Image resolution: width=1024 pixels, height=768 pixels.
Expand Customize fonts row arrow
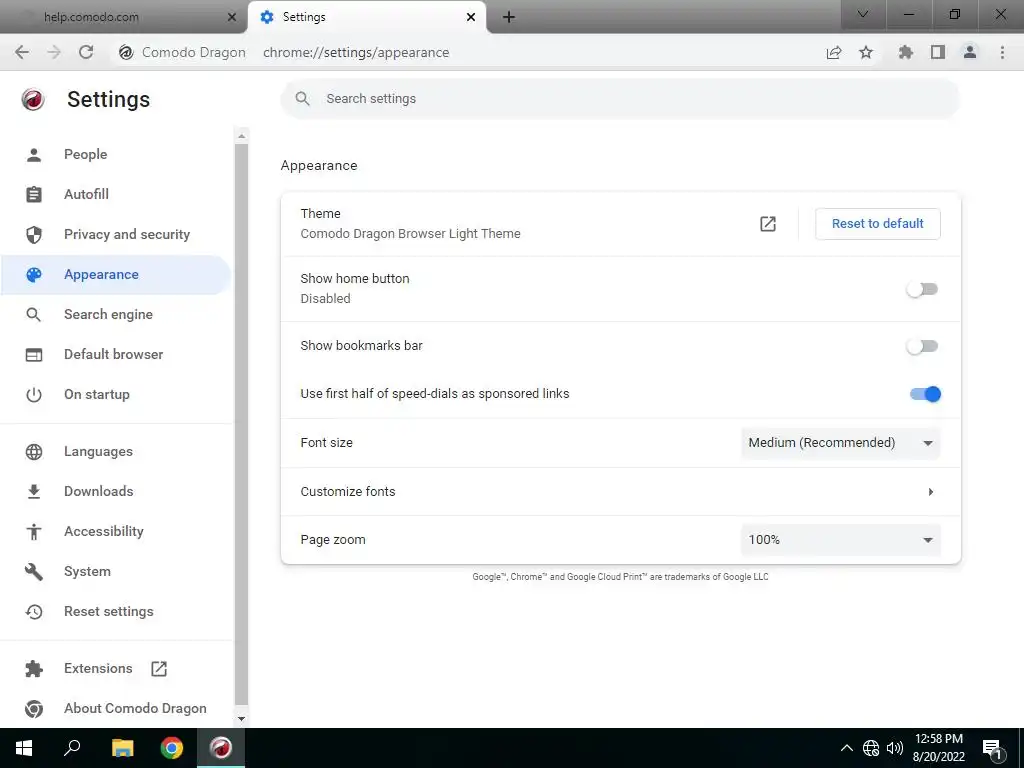[x=931, y=492]
